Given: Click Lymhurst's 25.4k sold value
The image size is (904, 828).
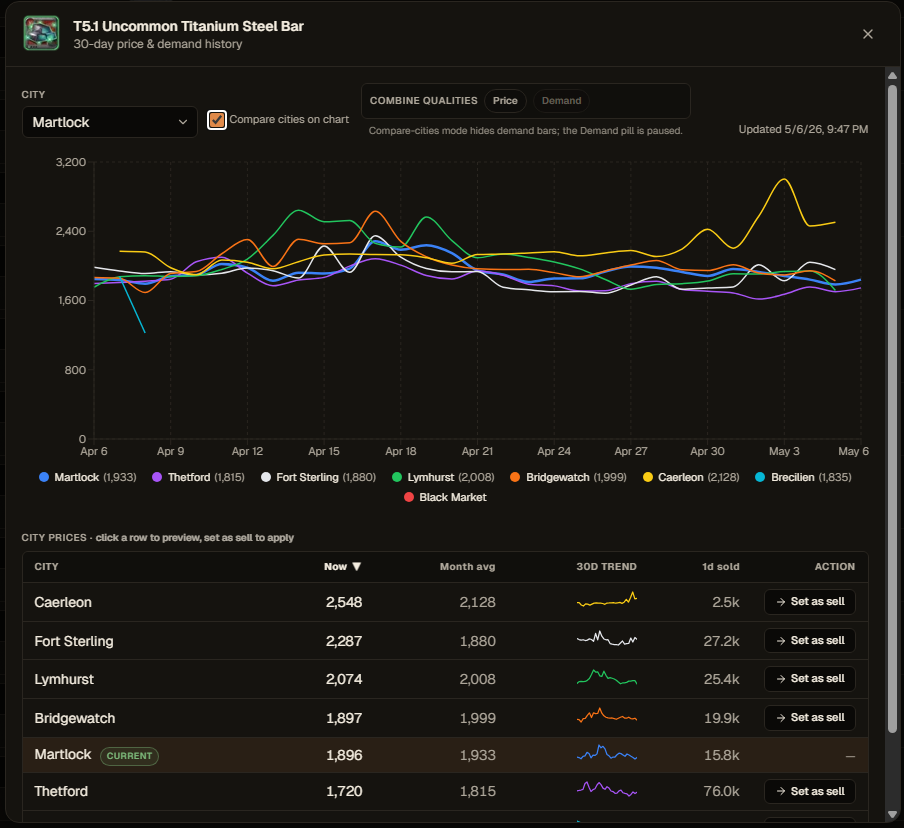Looking at the screenshot, I should tap(721, 679).
